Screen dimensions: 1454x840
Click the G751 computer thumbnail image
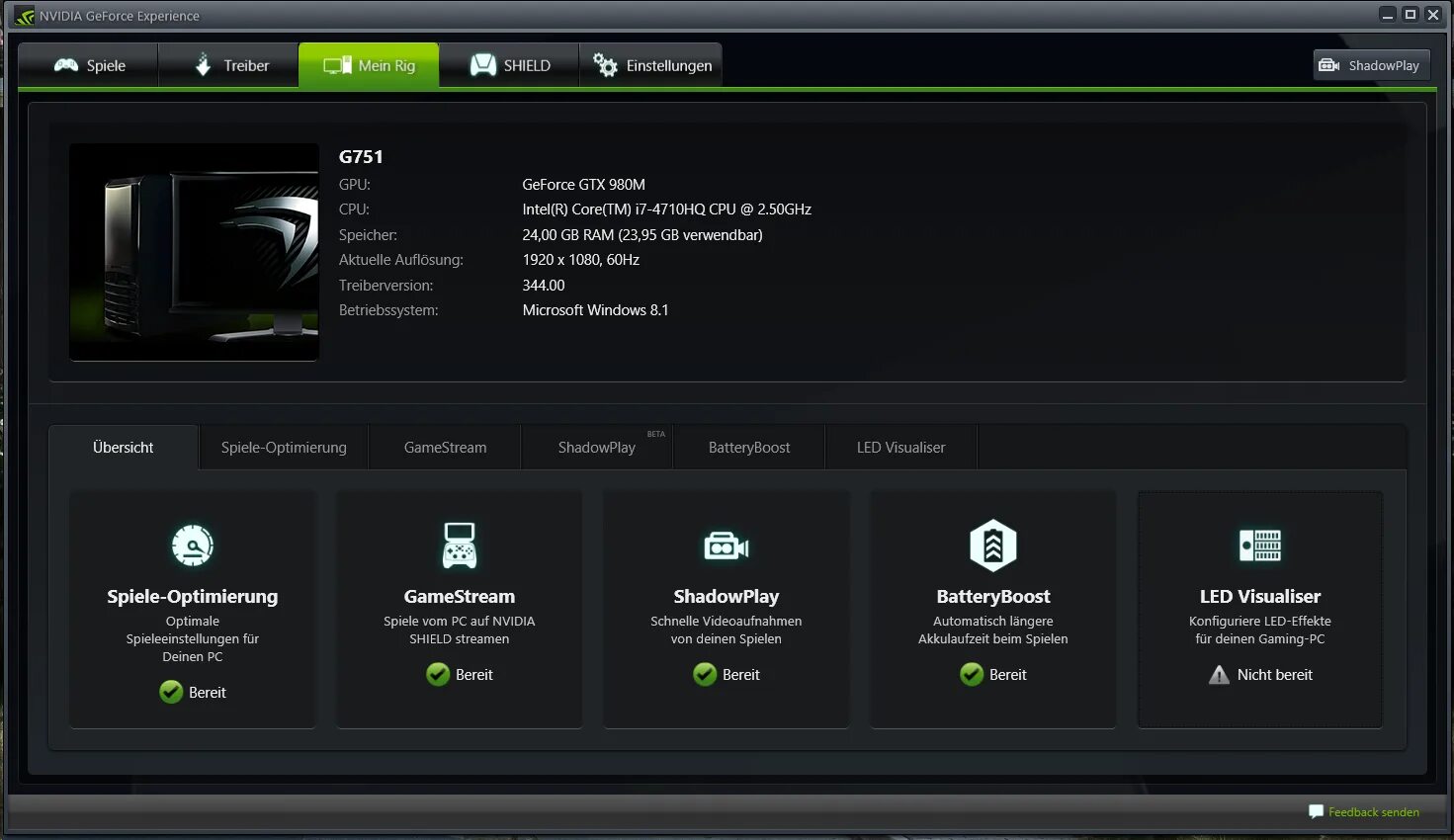194,252
